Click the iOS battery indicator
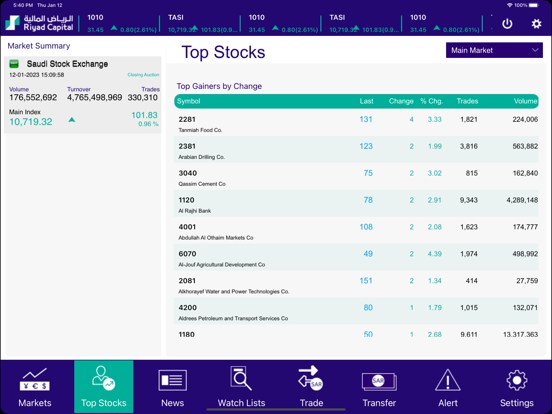The width and height of the screenshot is (552, 414). click(x=534, y=5)
